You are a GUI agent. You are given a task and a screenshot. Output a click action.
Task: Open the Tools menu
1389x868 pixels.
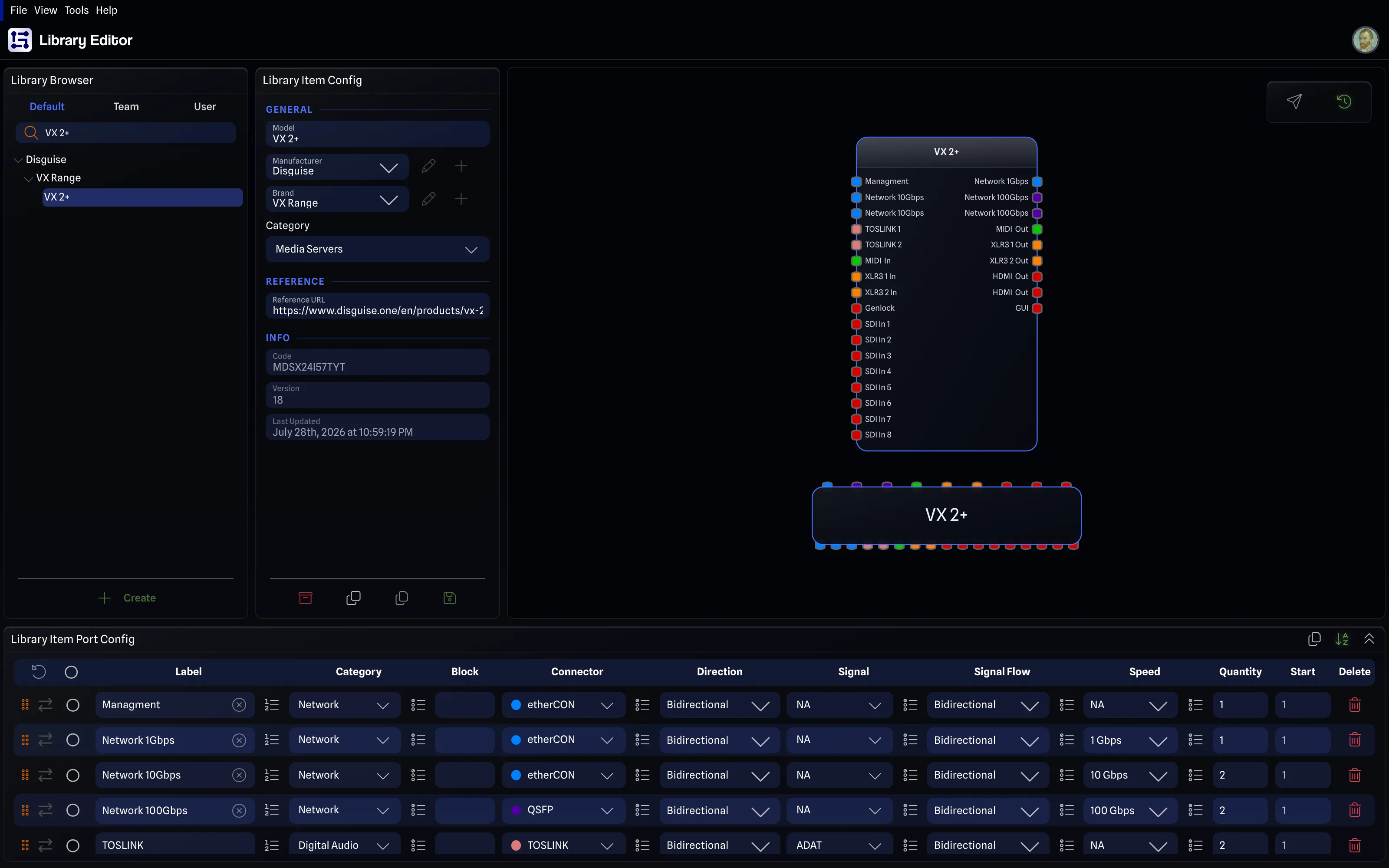76,10
